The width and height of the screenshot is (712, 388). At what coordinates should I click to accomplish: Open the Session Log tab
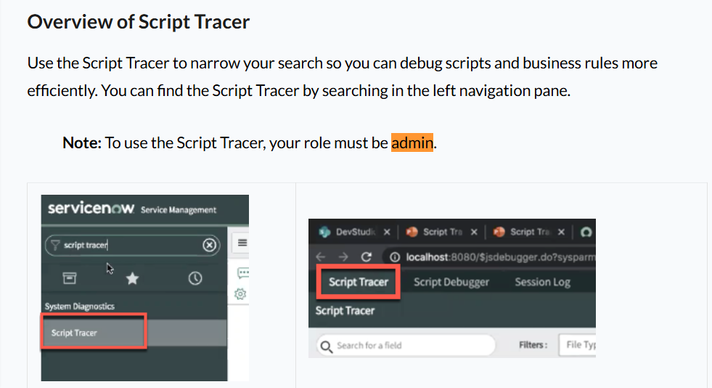pos(543,282)
